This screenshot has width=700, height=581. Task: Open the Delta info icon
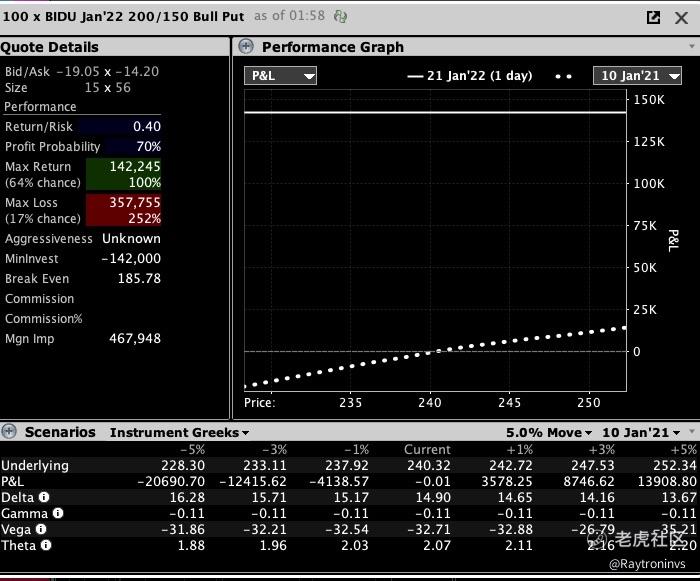click(44, 497)
